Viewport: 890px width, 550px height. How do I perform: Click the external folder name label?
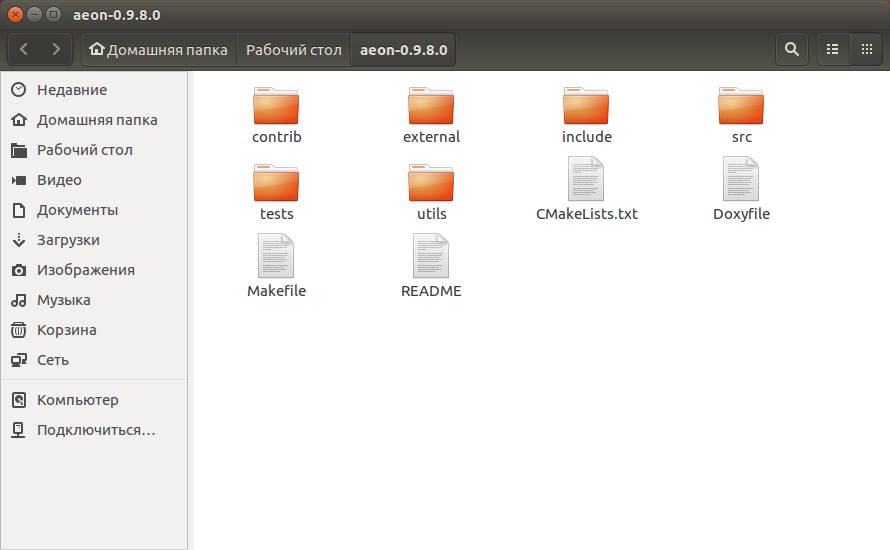click(x=431, y=137)
